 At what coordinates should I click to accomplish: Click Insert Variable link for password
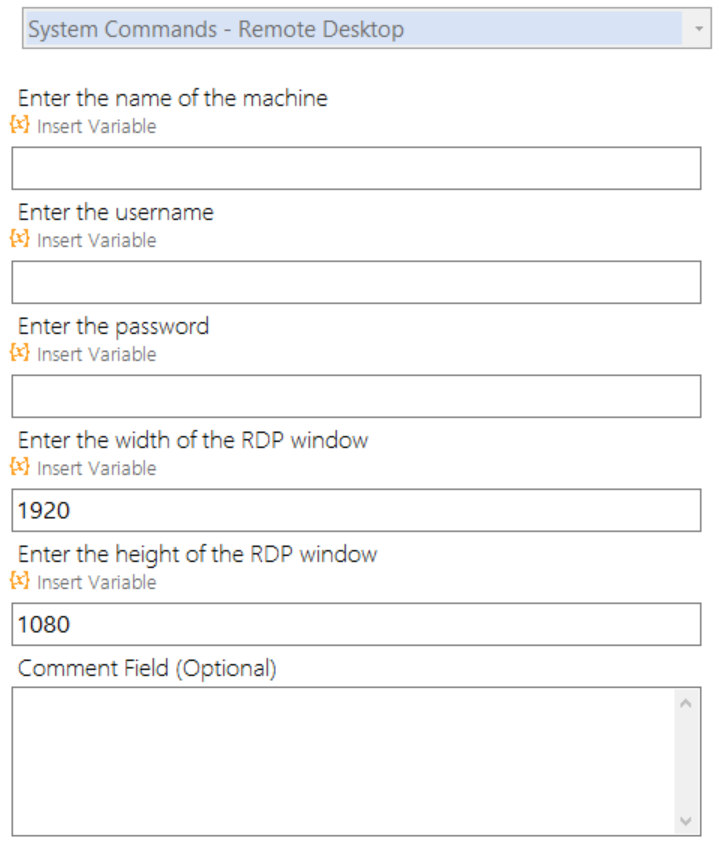point(97,354)
